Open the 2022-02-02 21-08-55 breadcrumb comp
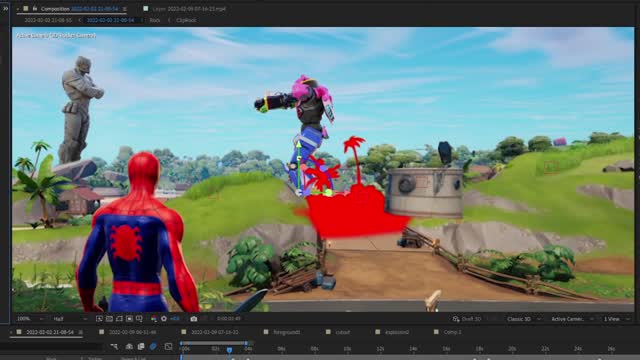Viewport: 640px width, 360px height. coord(48,20)
